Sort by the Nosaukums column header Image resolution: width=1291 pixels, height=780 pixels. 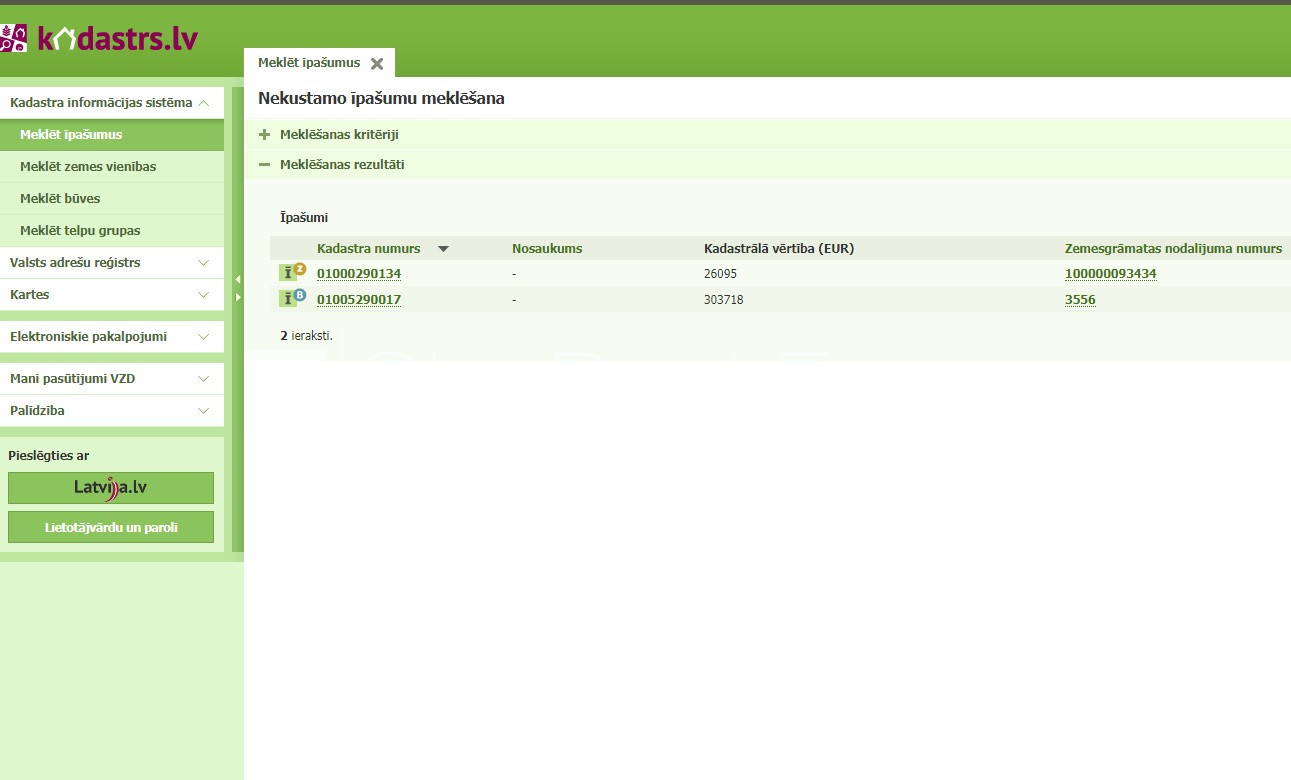coord(547,249)
